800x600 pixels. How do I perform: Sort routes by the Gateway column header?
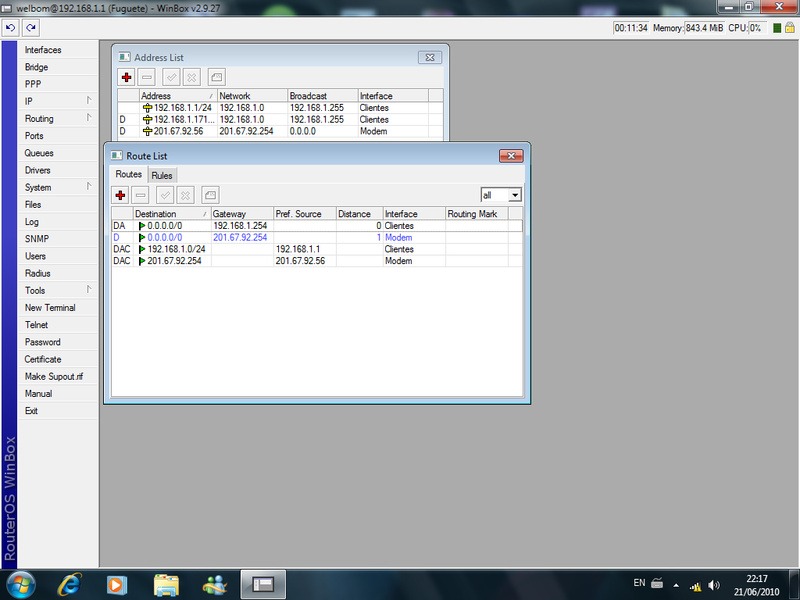coord(242,214)
